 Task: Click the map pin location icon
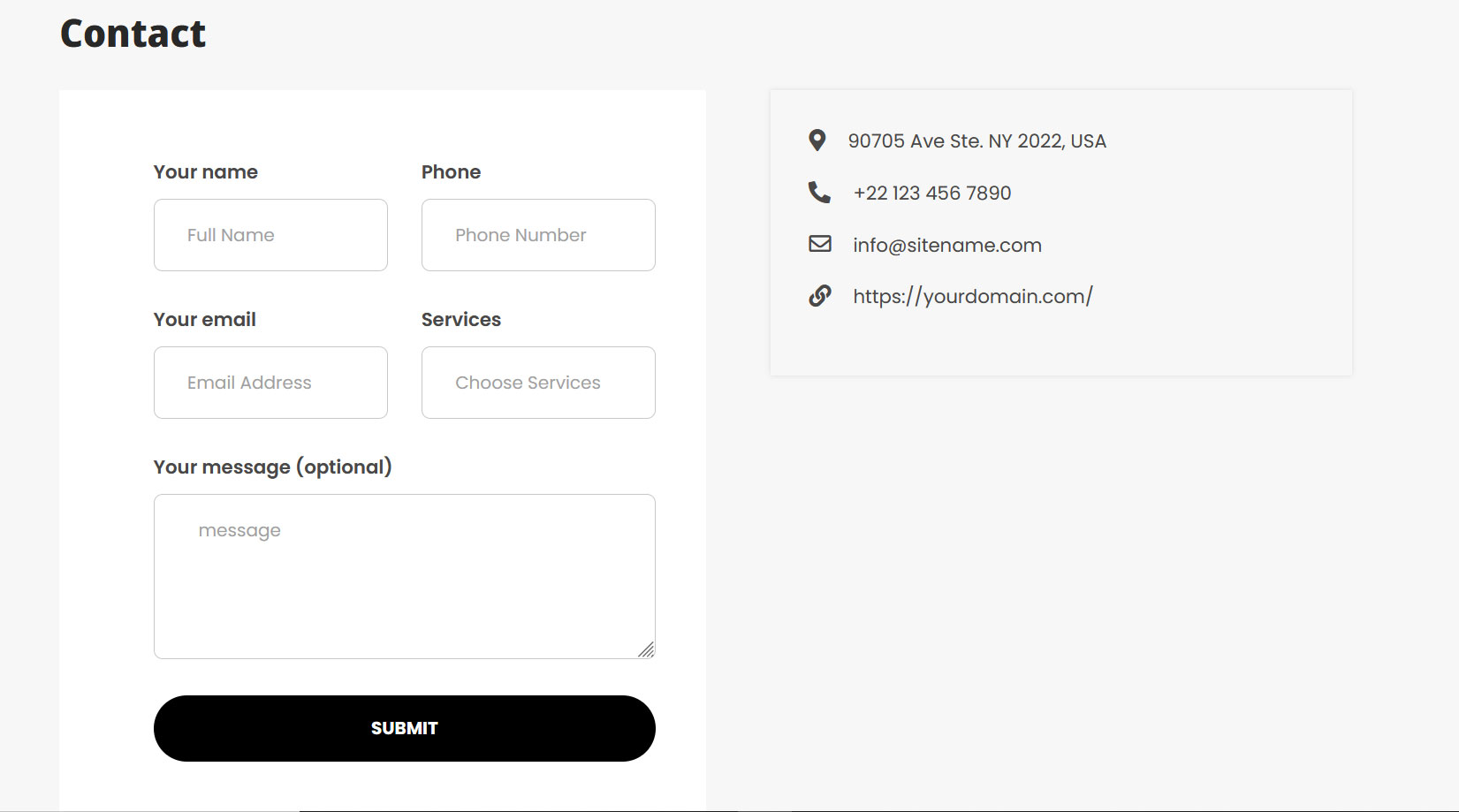coord(817,140)
